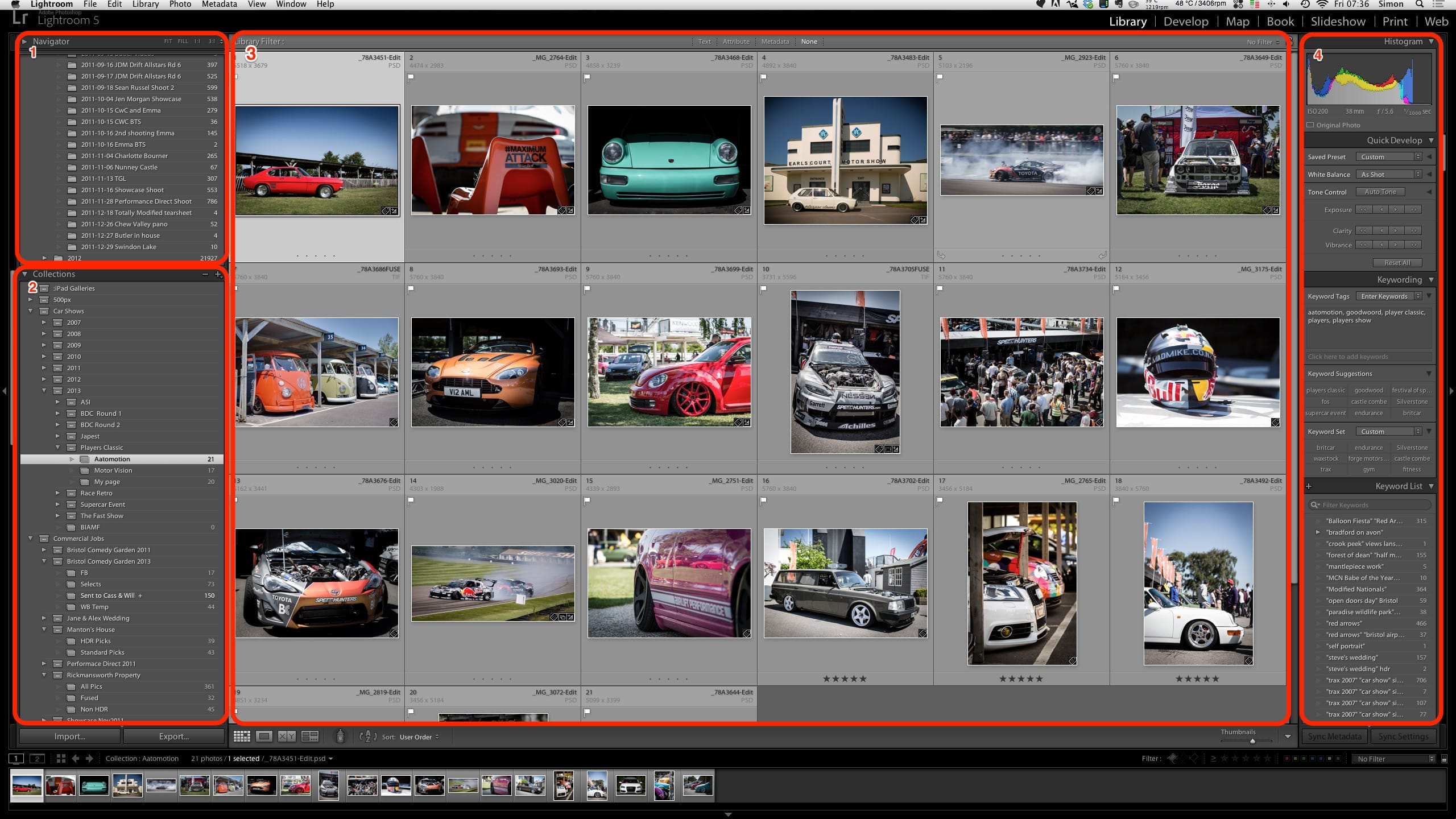Click the volume menu bar icon

1286,5
